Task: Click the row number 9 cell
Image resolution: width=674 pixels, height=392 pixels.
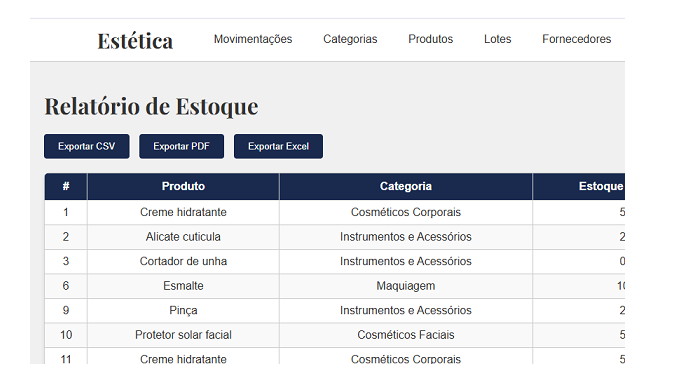Action: click(66, 310)
